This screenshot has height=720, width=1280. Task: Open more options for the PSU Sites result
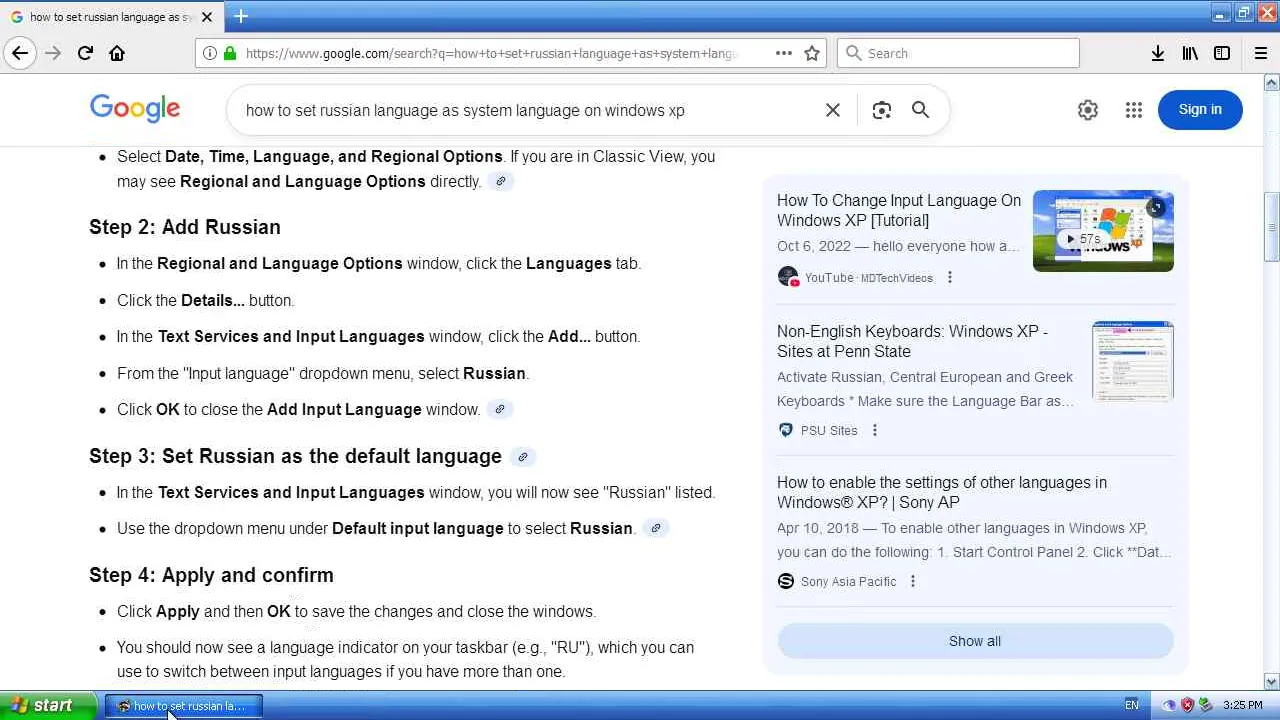pyautogui.click(x=875, y=430)
